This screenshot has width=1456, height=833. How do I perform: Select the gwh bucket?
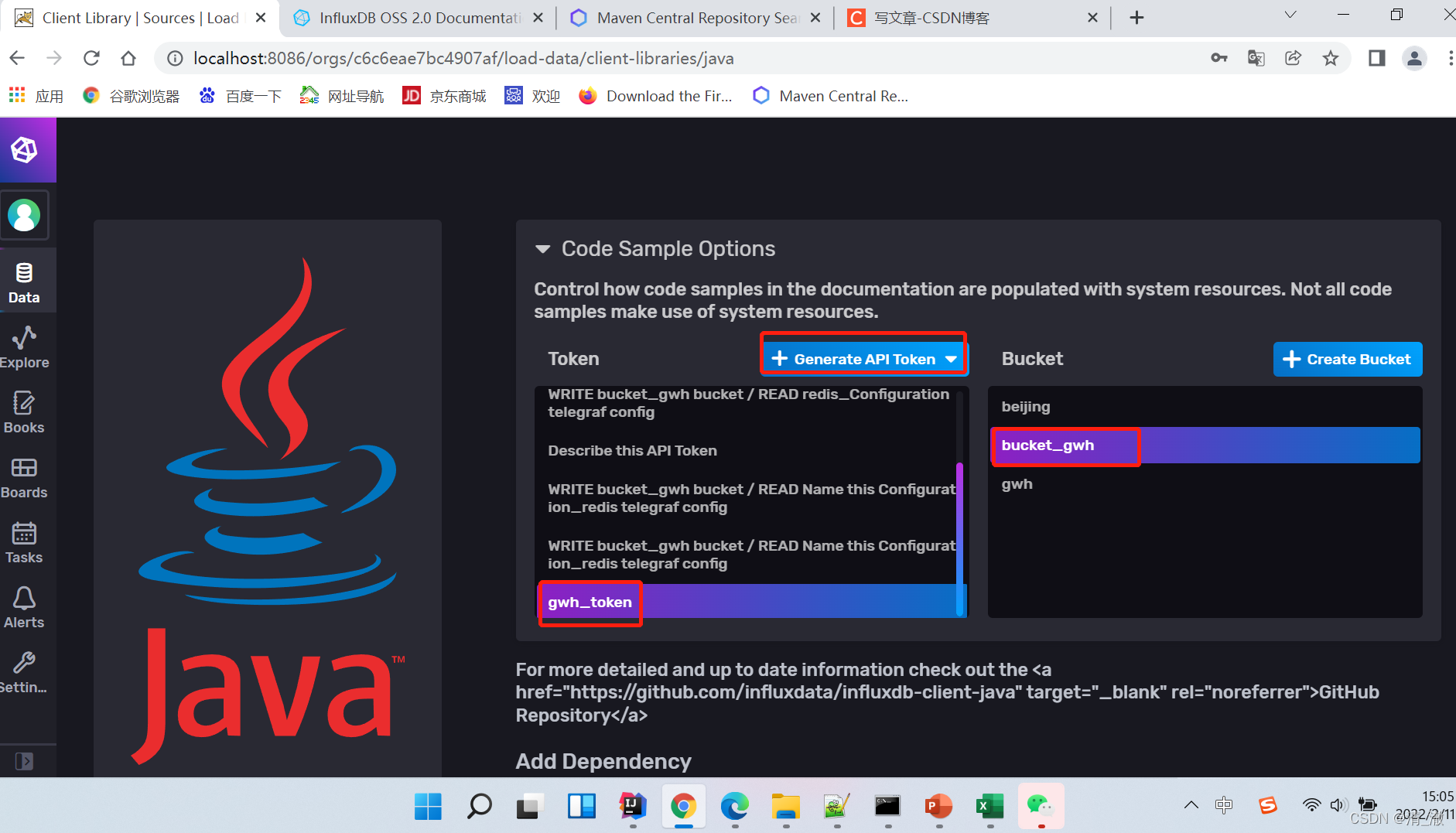tap(1205, 484)
